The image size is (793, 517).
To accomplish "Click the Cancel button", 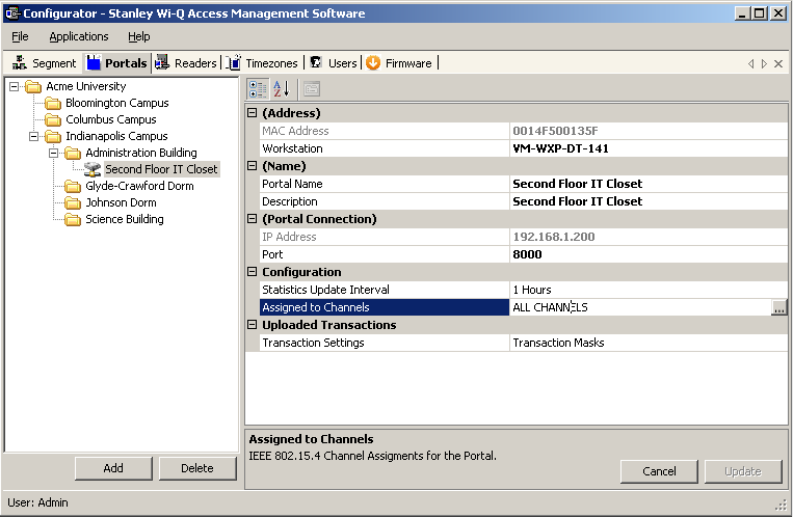I will coord(659,471).
